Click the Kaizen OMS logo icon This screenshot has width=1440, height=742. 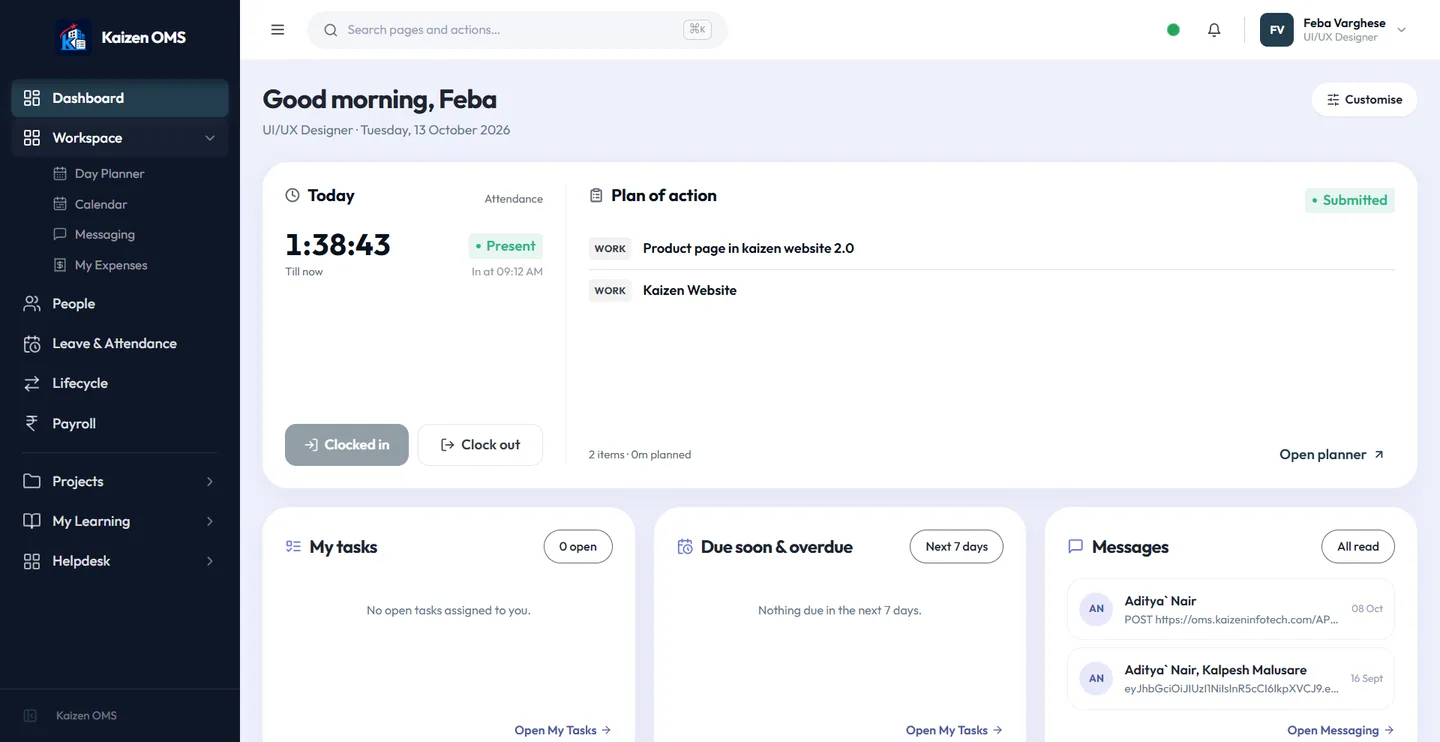[73, 37]
